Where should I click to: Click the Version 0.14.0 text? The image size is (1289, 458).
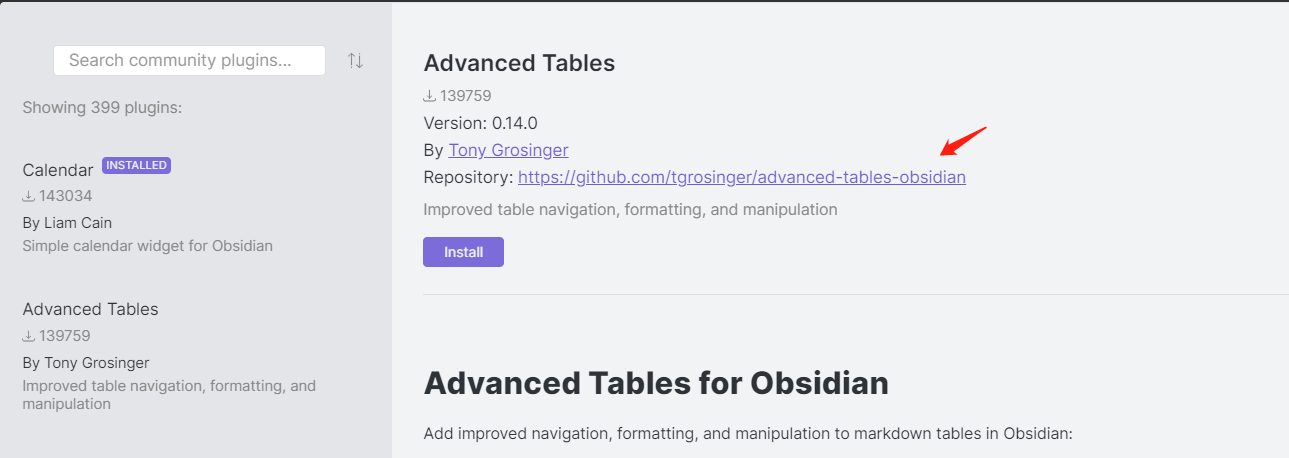tap(480, 123)
